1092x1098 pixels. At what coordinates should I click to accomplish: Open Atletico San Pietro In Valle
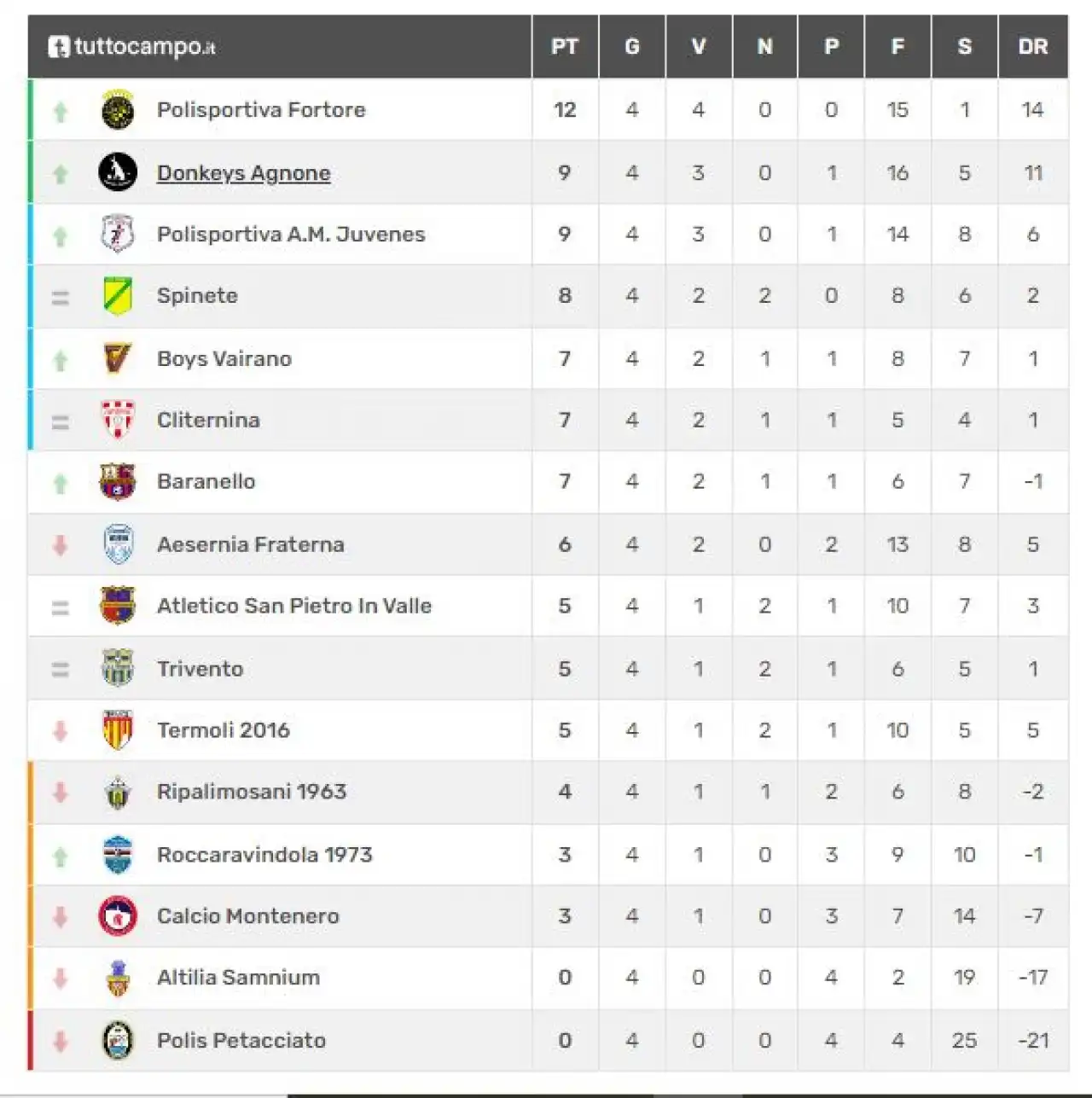click(x=294, y=606)
